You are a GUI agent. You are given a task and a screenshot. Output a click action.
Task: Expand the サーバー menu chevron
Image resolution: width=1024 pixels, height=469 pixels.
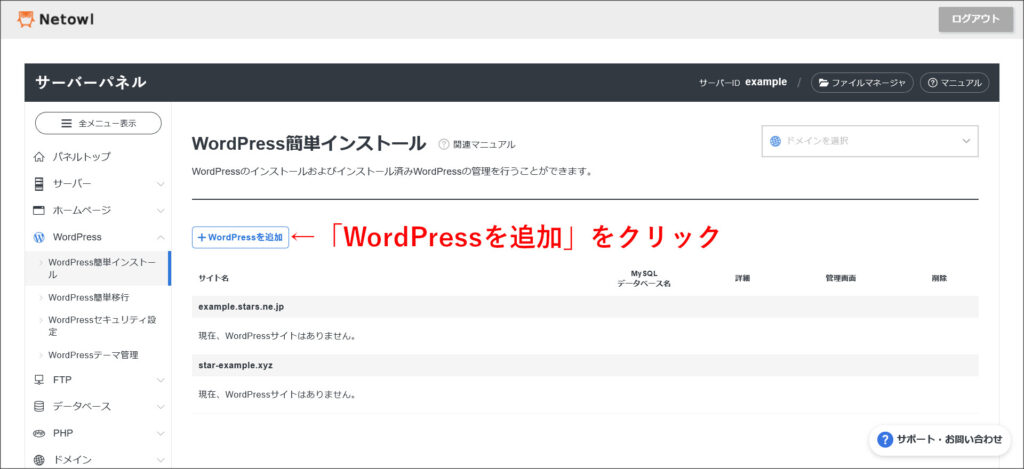click(x=161, y=184)
